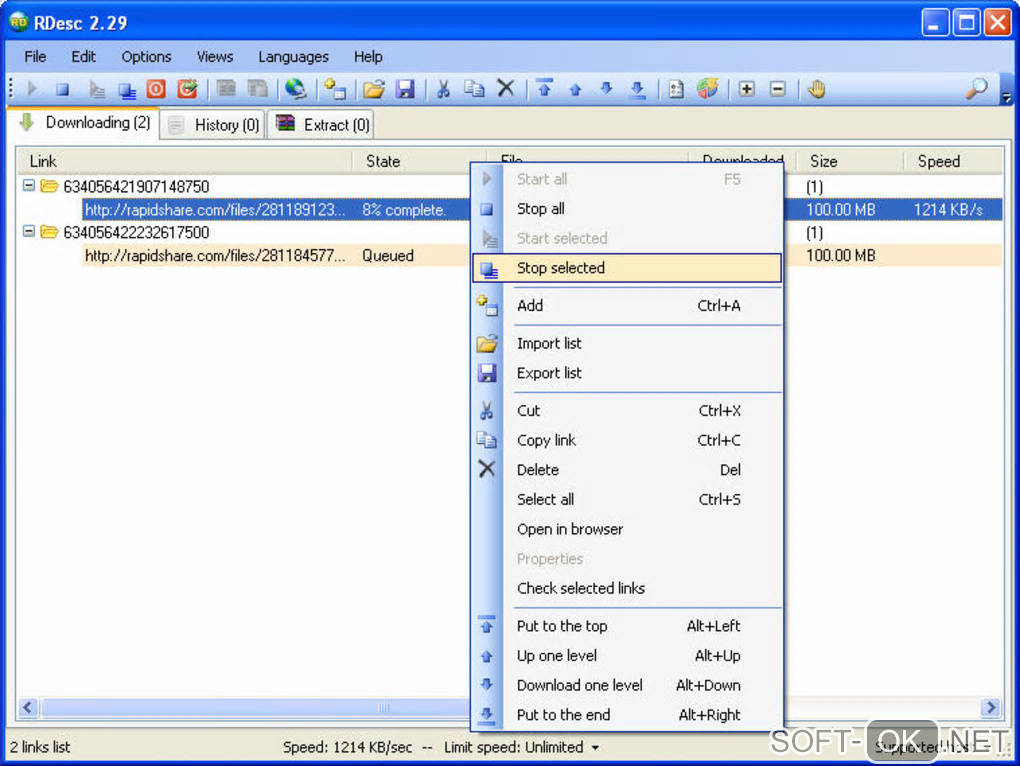The width and height of the screenshot is (1020, 766).
Task: Click the Add links toolbar icon
Action: pyautogui.click(x=334, y=89)
